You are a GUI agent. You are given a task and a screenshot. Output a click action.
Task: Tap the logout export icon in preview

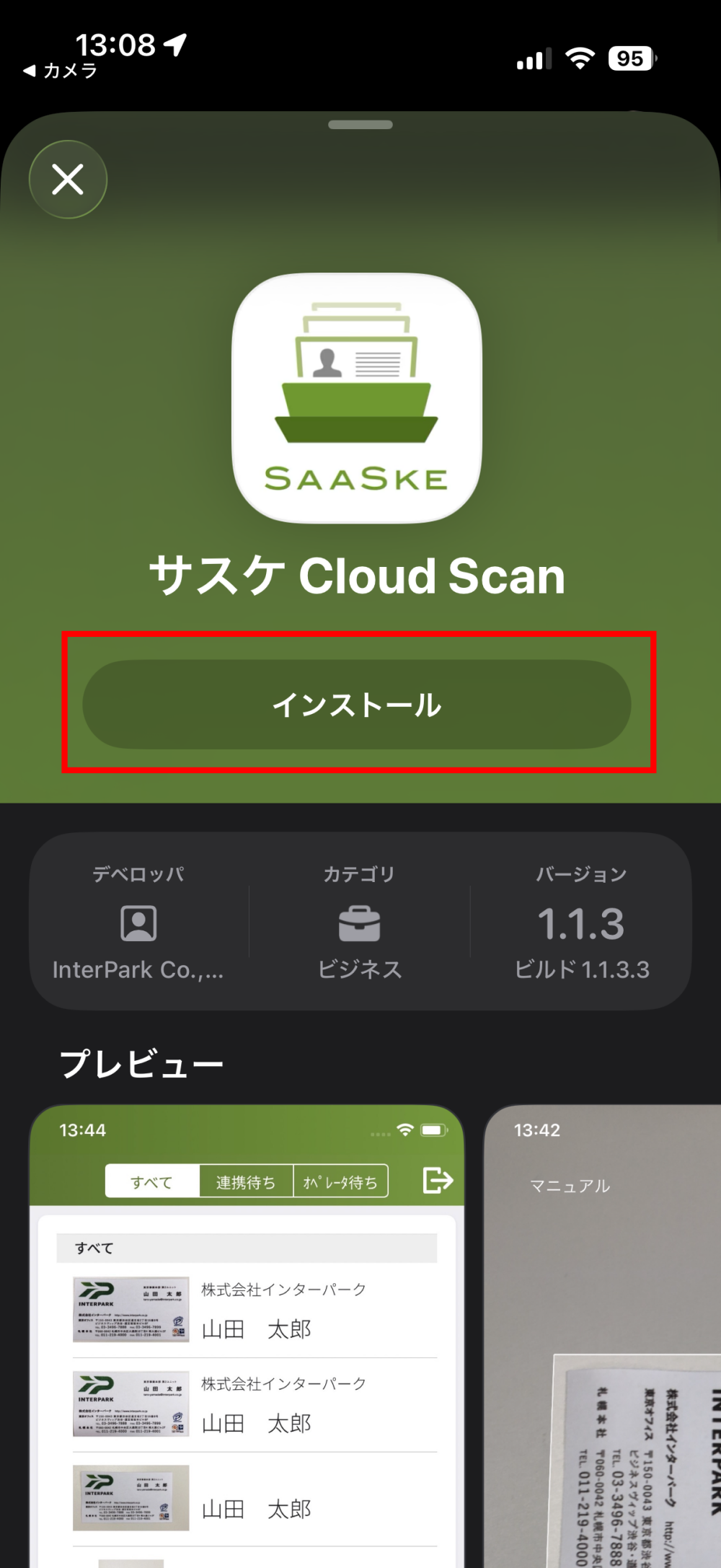click(438, 1181)
